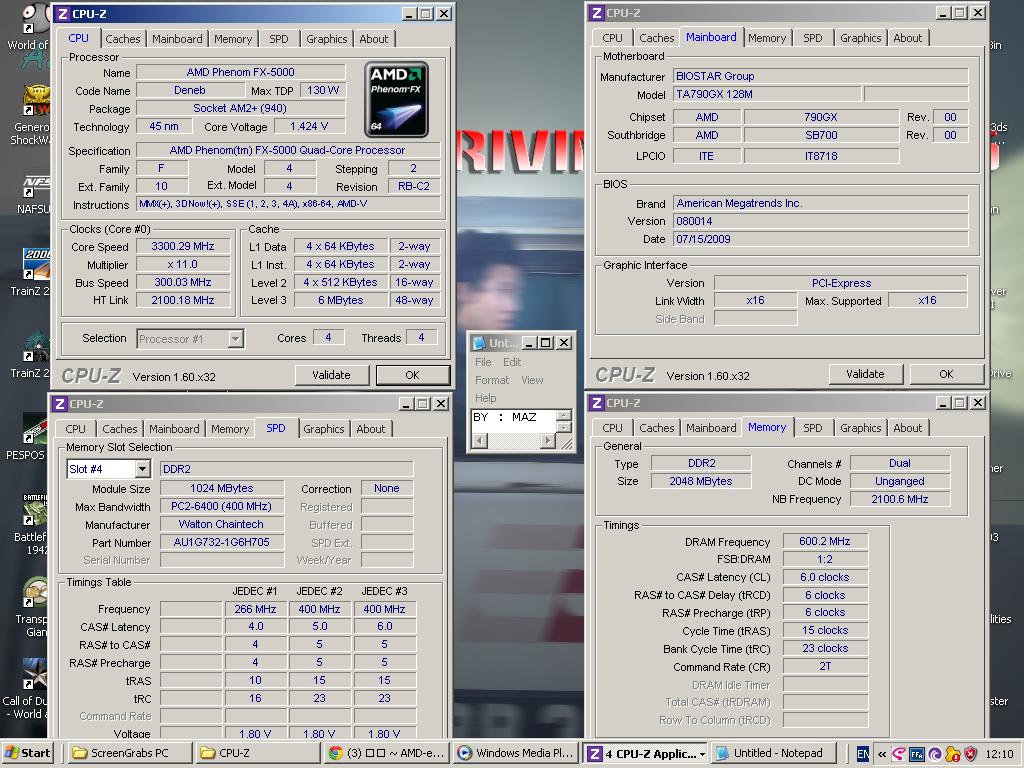Switch to ScreenGrabs PC folder in taskbar
The width and height of the screenshot is (1024, 768).
click(x=128, y=753)
